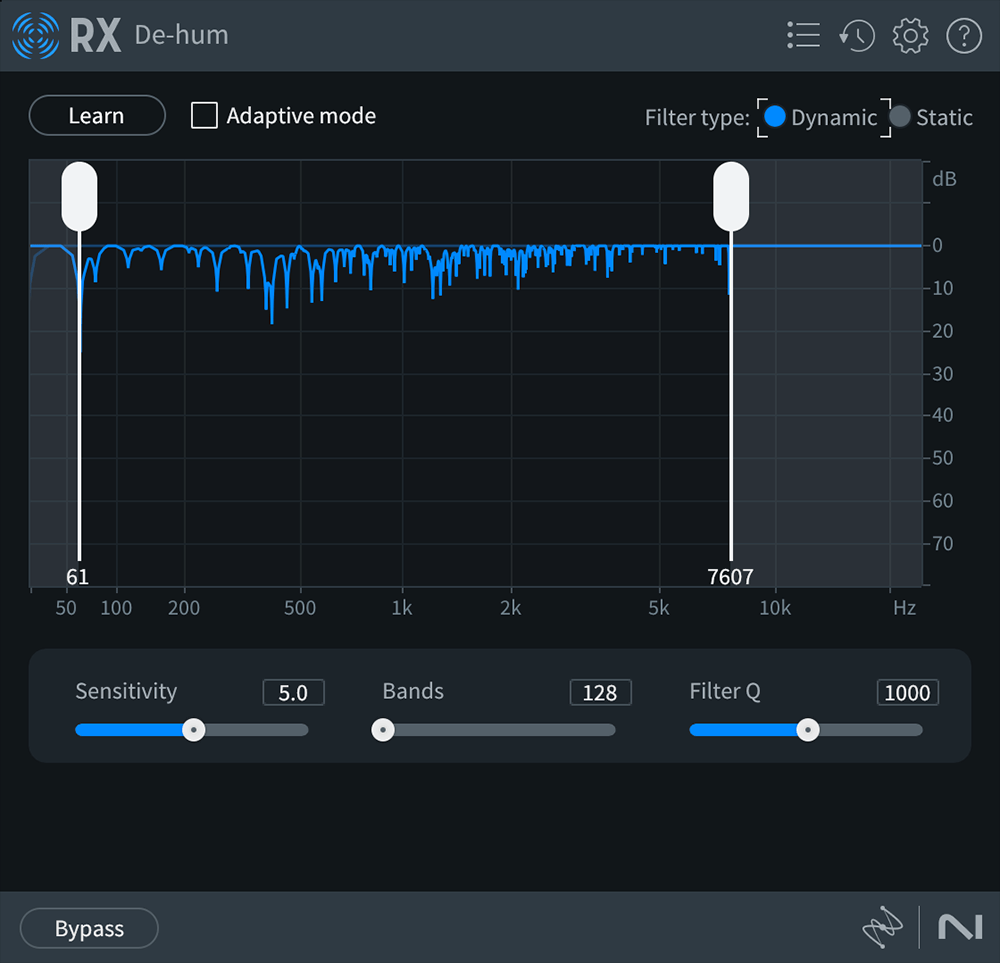This screenshot has width=1000, height=963.
Task: Click the Sensitivity value field showing 5.0
Action: [293, 692]
